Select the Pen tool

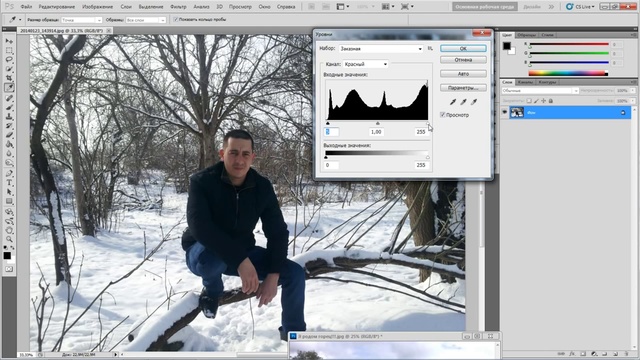point(9,173)
